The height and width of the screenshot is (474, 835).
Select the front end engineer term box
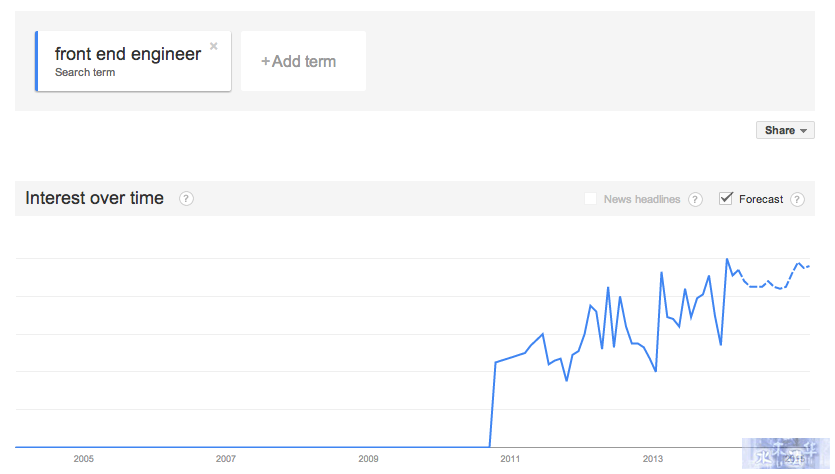tap(133, 61)
